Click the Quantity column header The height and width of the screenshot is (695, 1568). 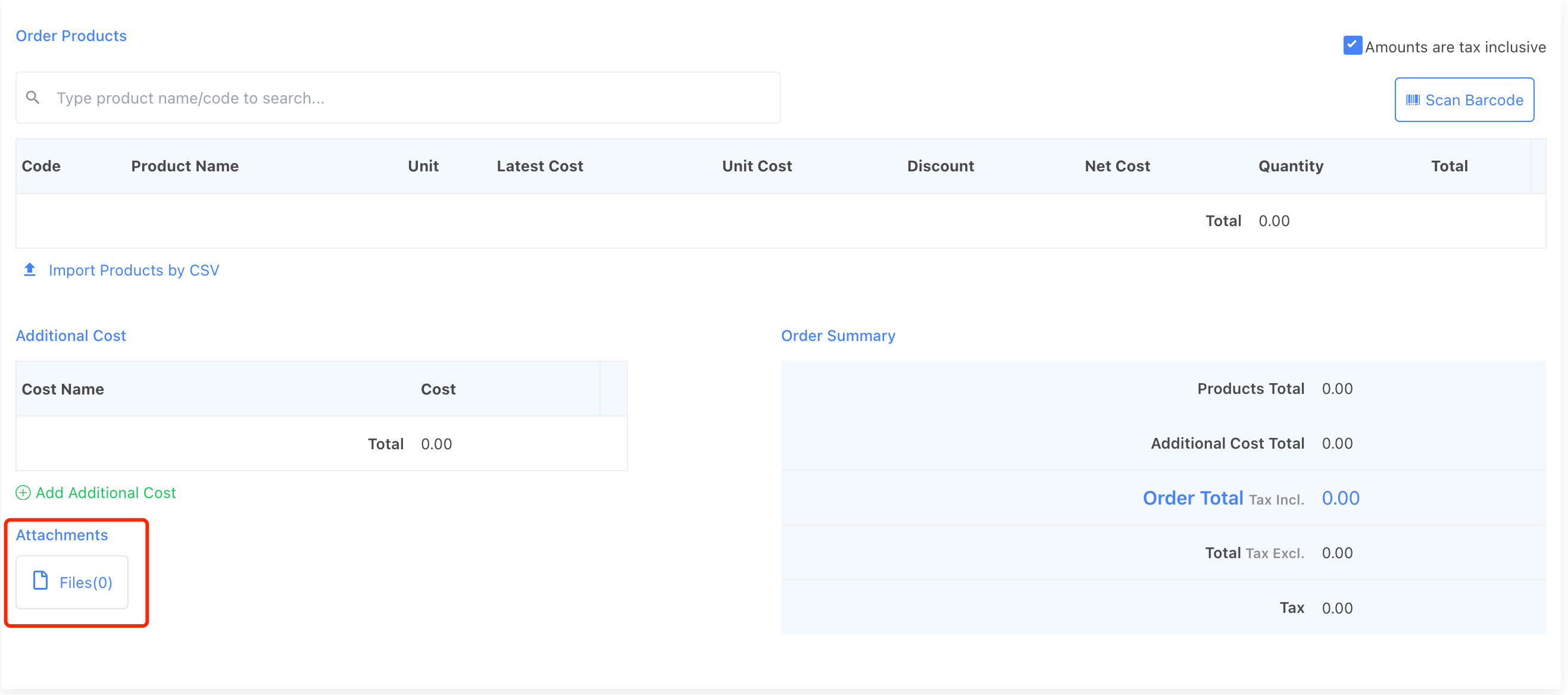pyautogui.click(x=1290, y=166)
